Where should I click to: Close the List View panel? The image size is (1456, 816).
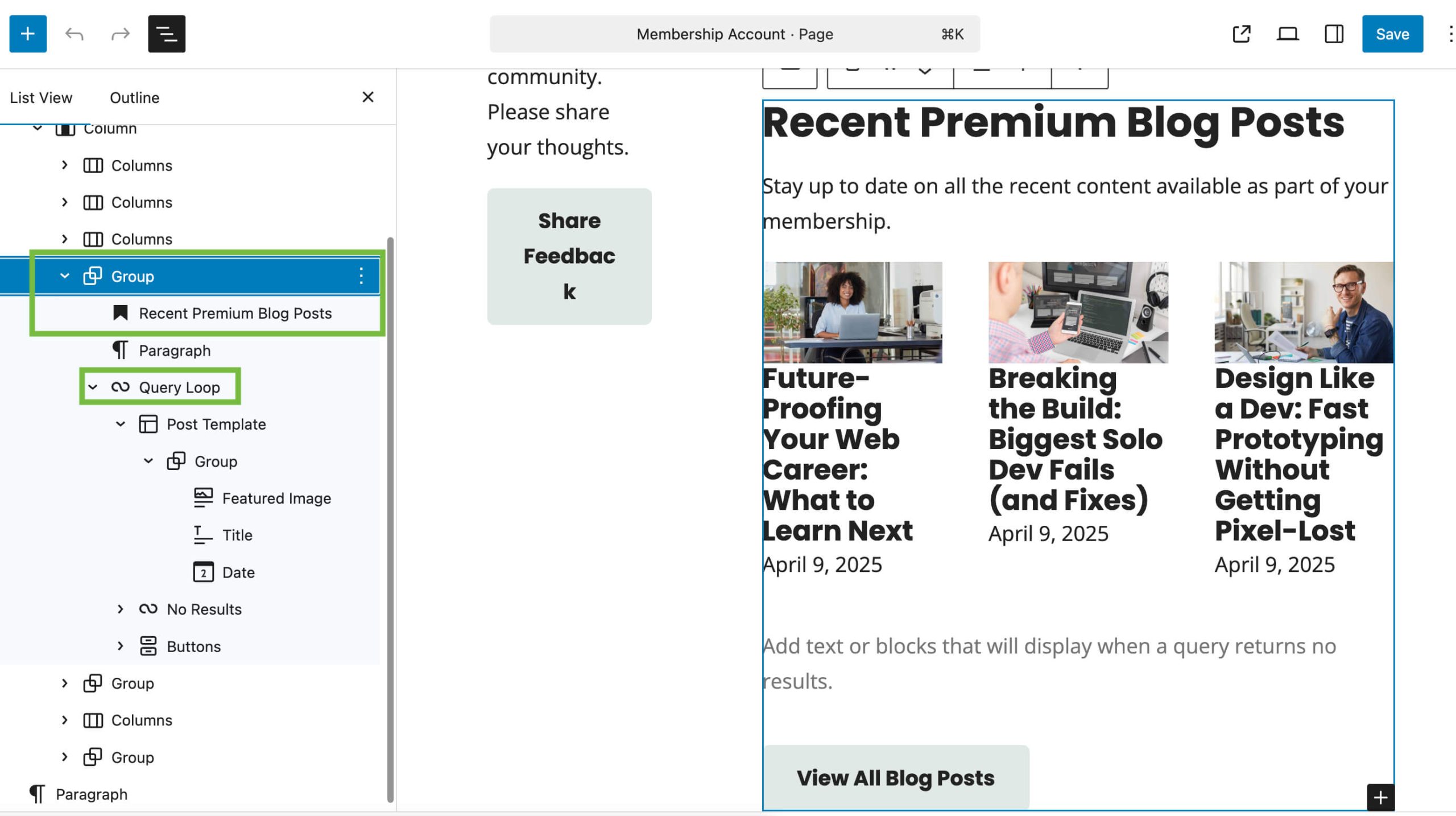(x=368, y=97)
